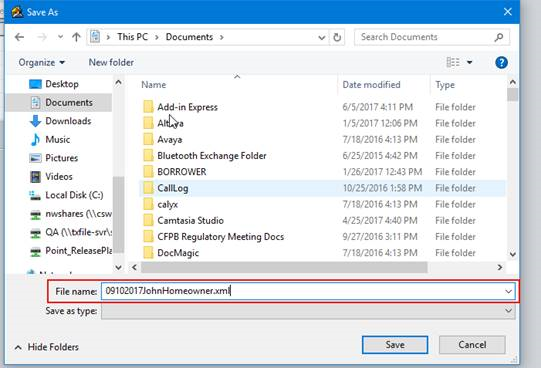Click the folder icon beside BORROWER
The height and width of the screenshot is (368, 541).
(x=148, y=172)
